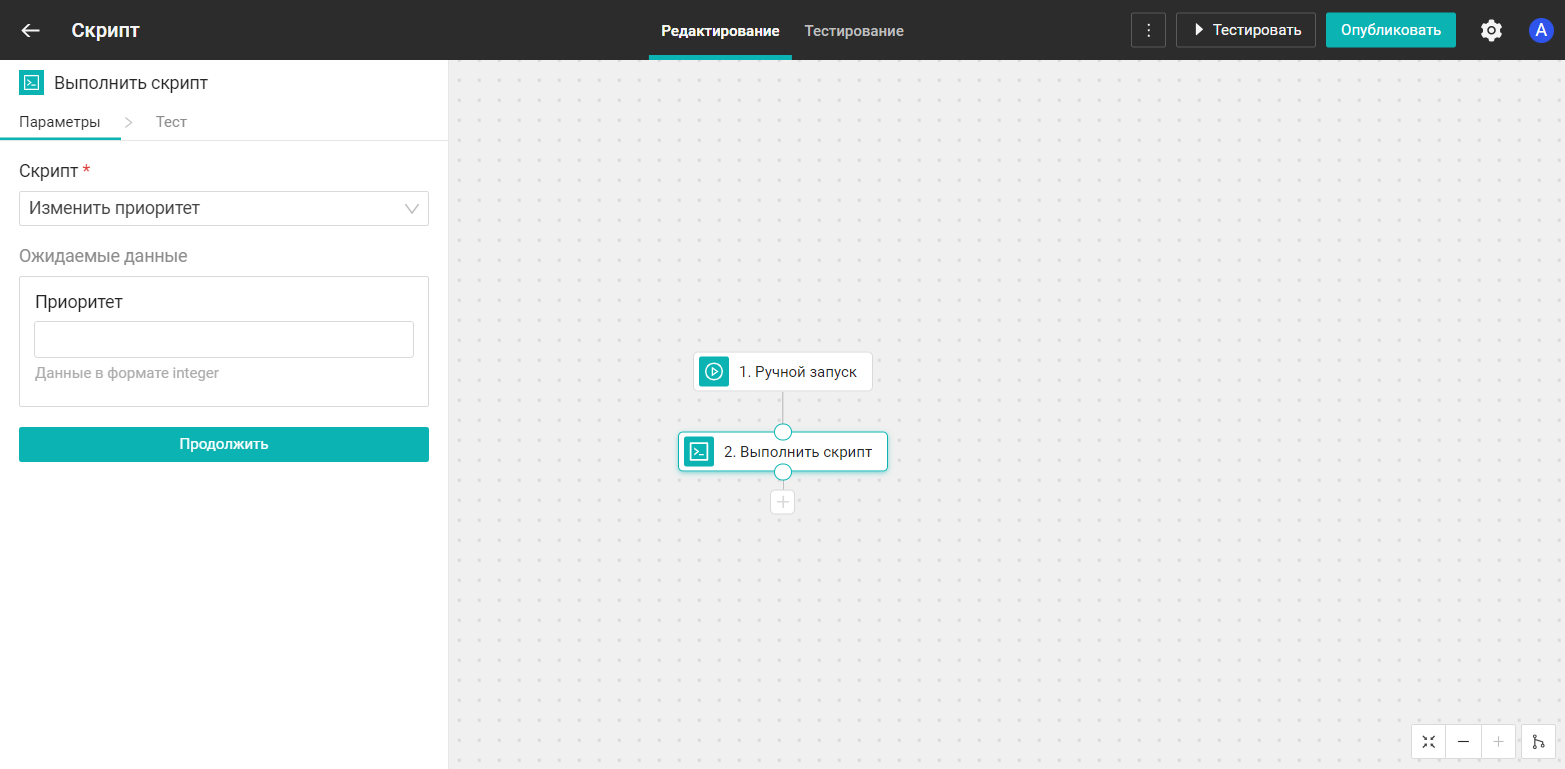Click the Опубликовать button
Image resolution: width=1565 pixels, height=769 pixels.
pyautogui.click(x=1391, y=30)
